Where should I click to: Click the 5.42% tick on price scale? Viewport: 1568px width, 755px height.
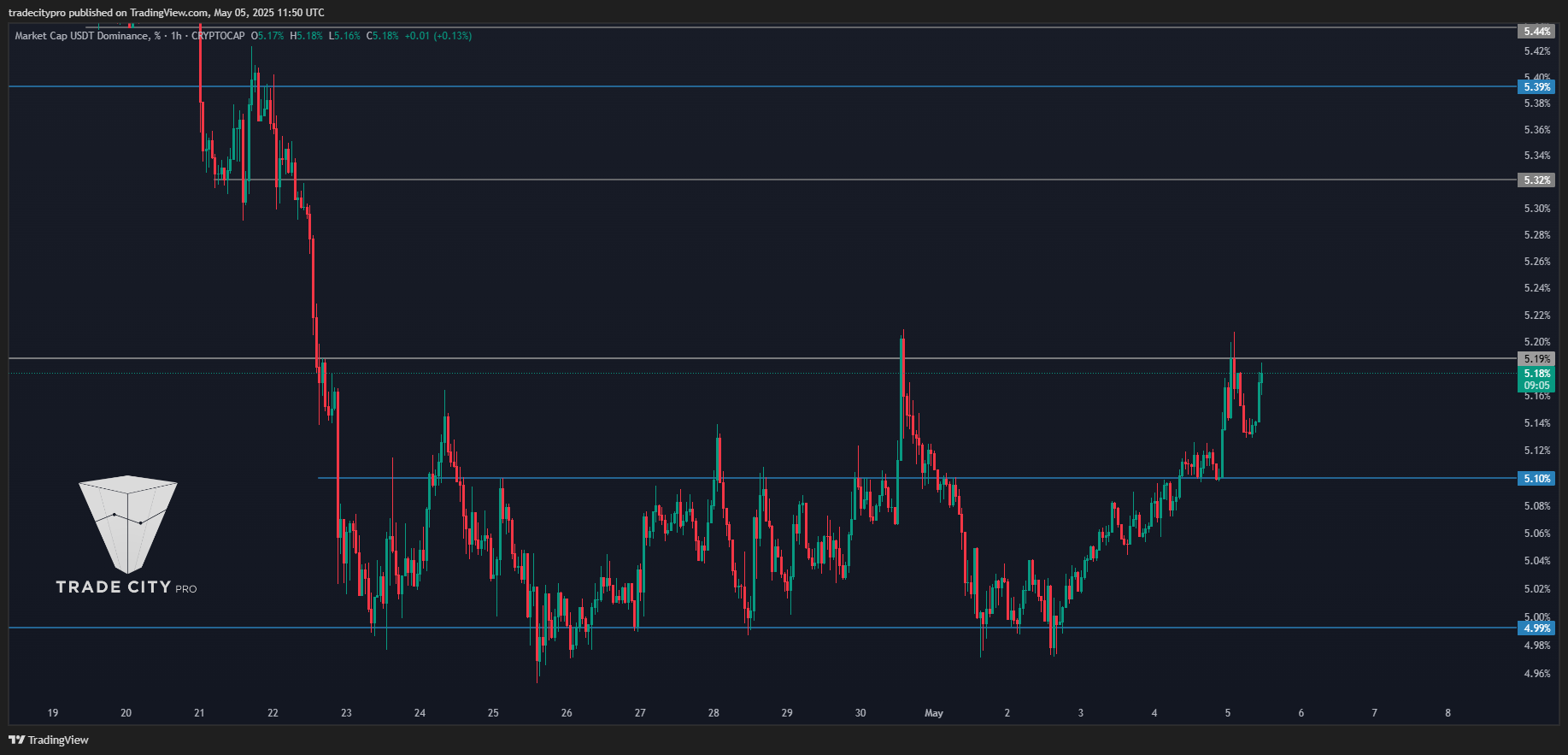(x=1536, y=51)
